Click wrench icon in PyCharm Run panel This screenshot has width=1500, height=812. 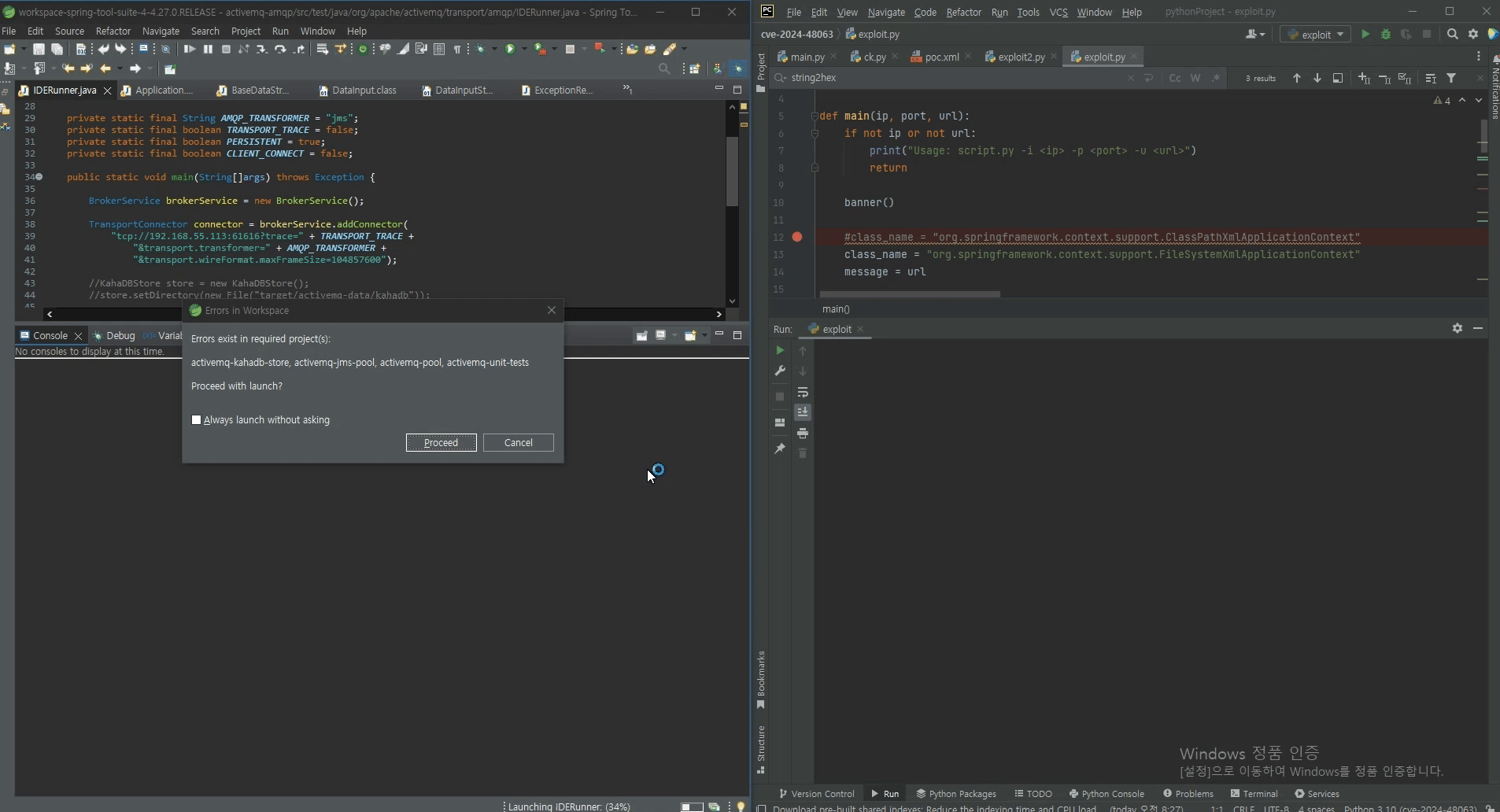tap(780, 371)
